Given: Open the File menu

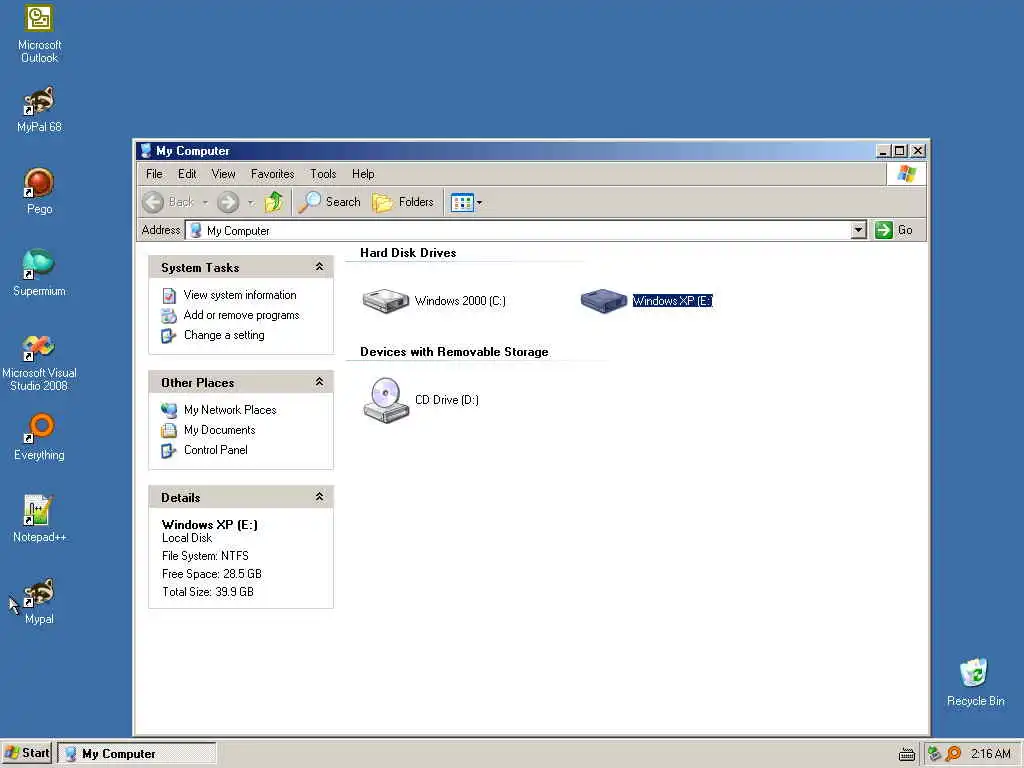Looking at the screenshot, I should (x=154, y=174).
